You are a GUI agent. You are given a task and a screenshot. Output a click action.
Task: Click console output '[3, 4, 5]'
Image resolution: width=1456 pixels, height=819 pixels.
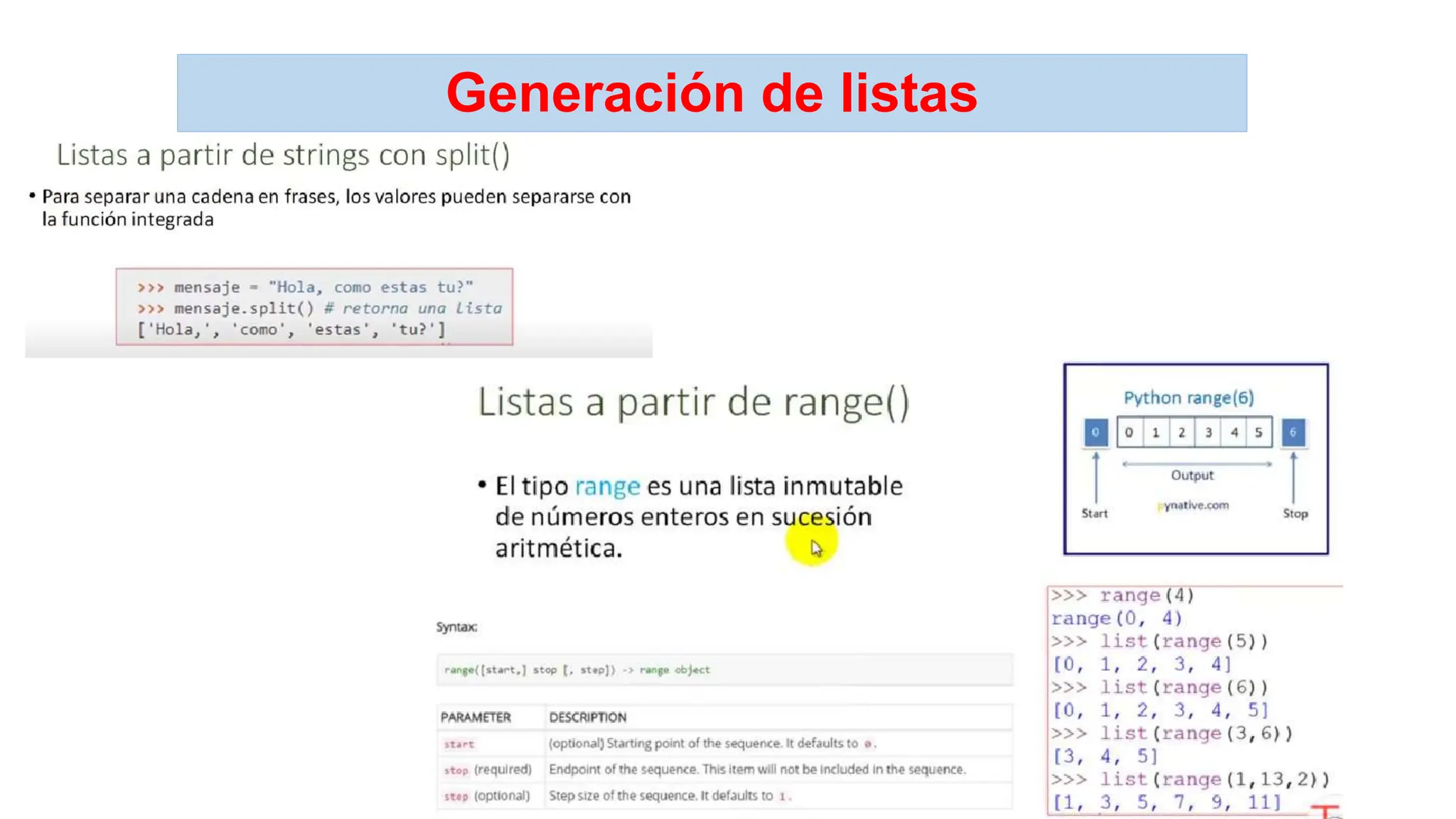(1106, 756)
